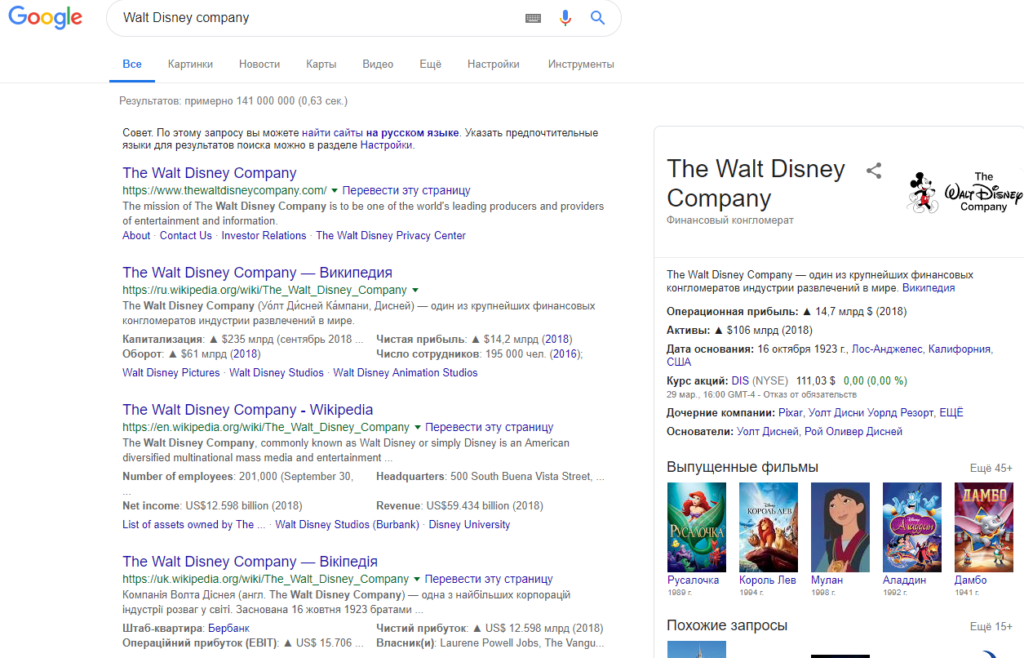
Task: Switch to the Новости tab
Action: [x=259, y=64]
